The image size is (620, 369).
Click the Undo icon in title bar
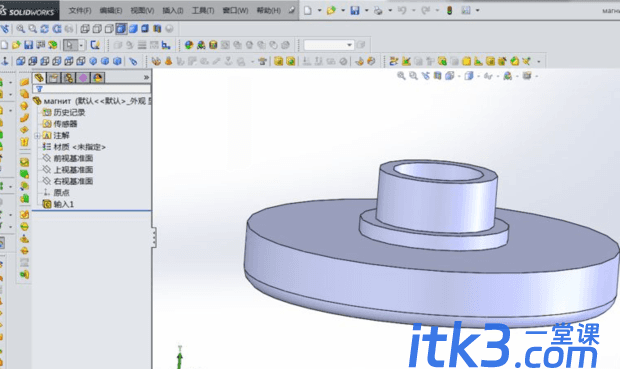coord(402,11)
